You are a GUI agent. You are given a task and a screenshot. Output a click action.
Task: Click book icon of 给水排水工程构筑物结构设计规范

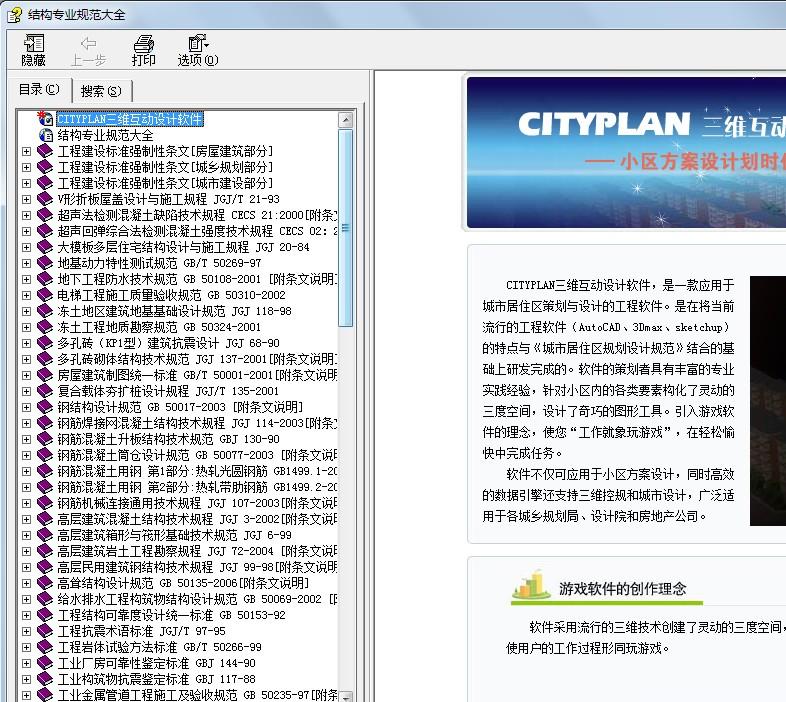[x=45, y=599]
